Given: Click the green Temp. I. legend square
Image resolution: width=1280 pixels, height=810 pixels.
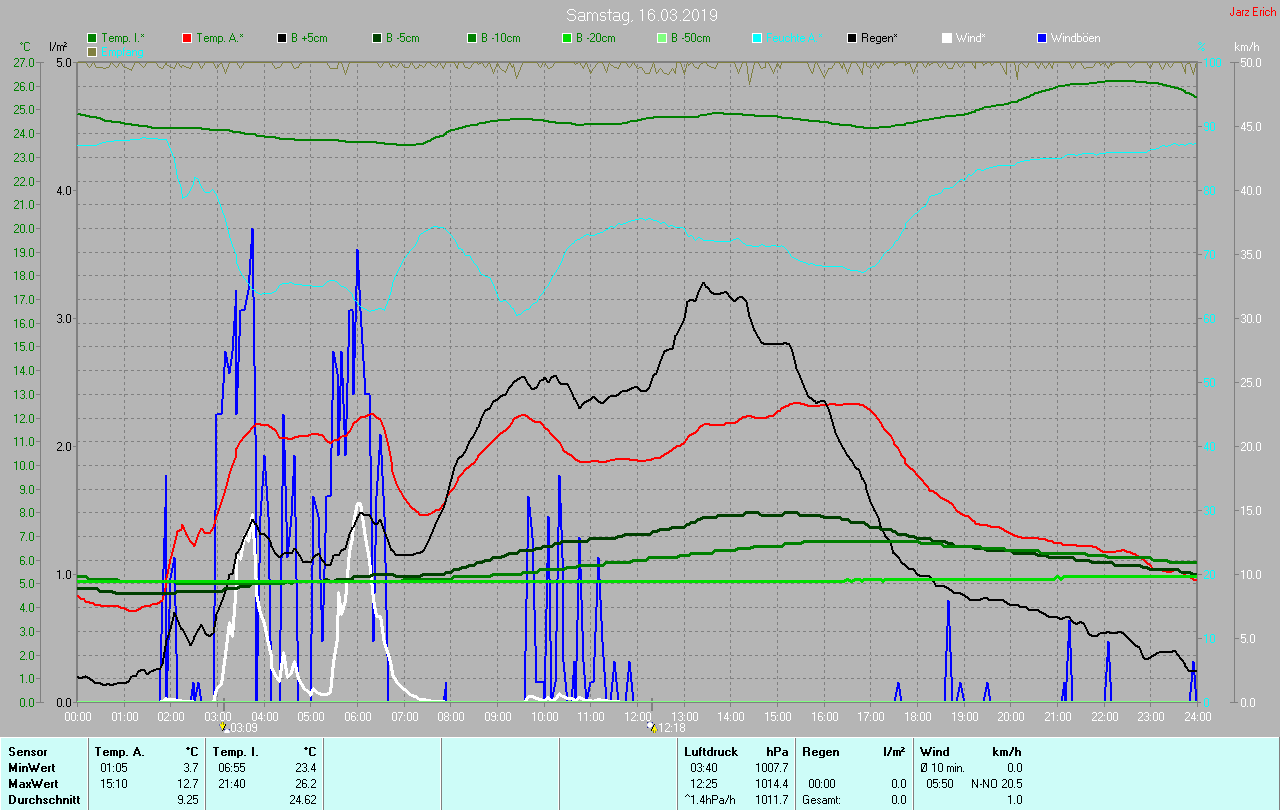Looking at the screenshot, I should click(93, 38).
